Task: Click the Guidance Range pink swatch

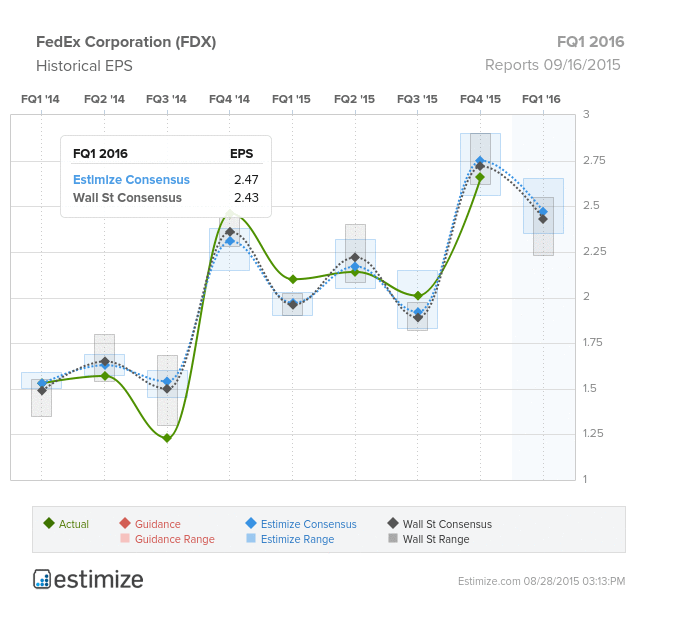Action: click(x=125, y=538)
